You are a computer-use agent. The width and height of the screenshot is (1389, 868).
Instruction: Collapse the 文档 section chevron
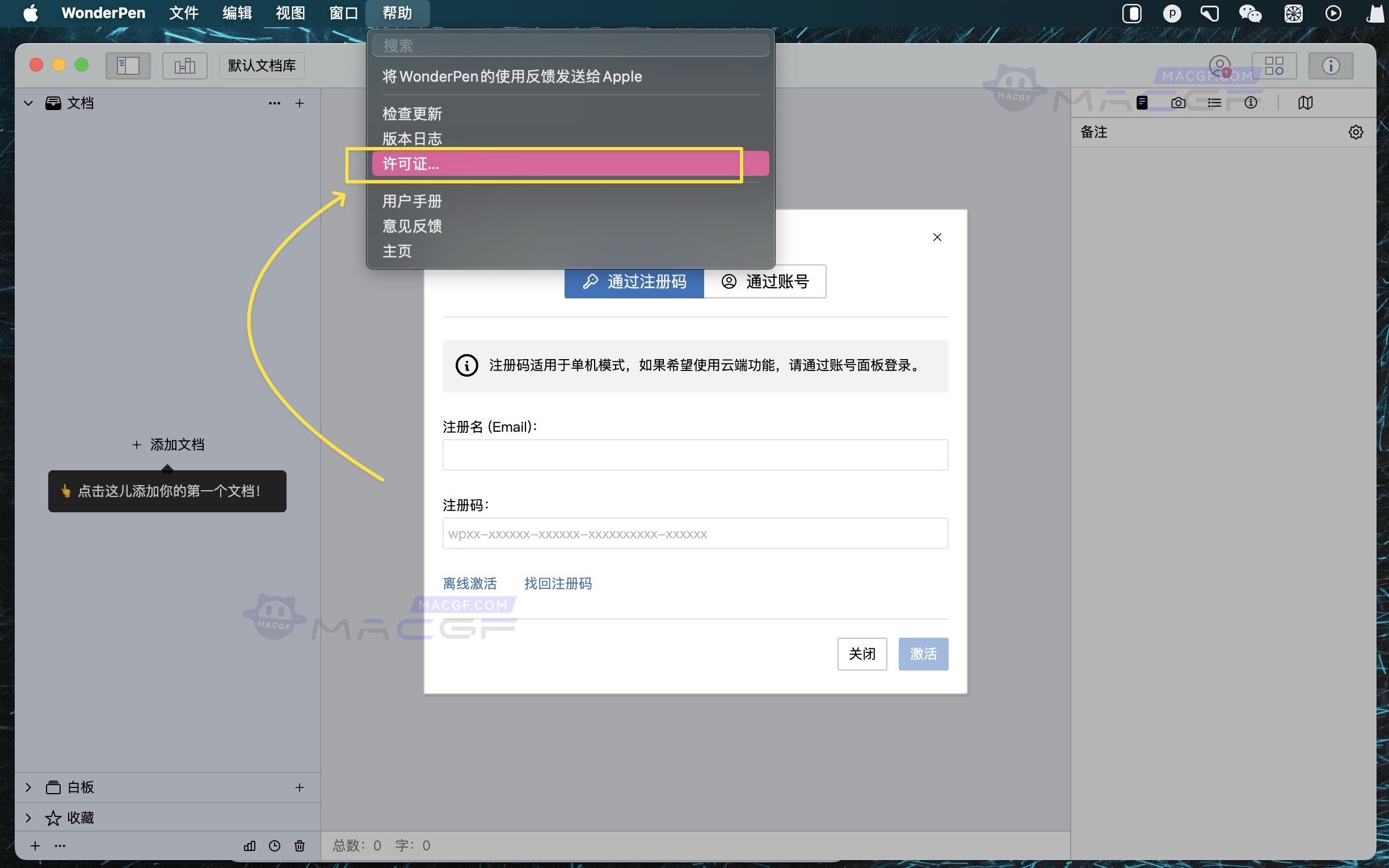pyautogui.click(x=28, y=103)
